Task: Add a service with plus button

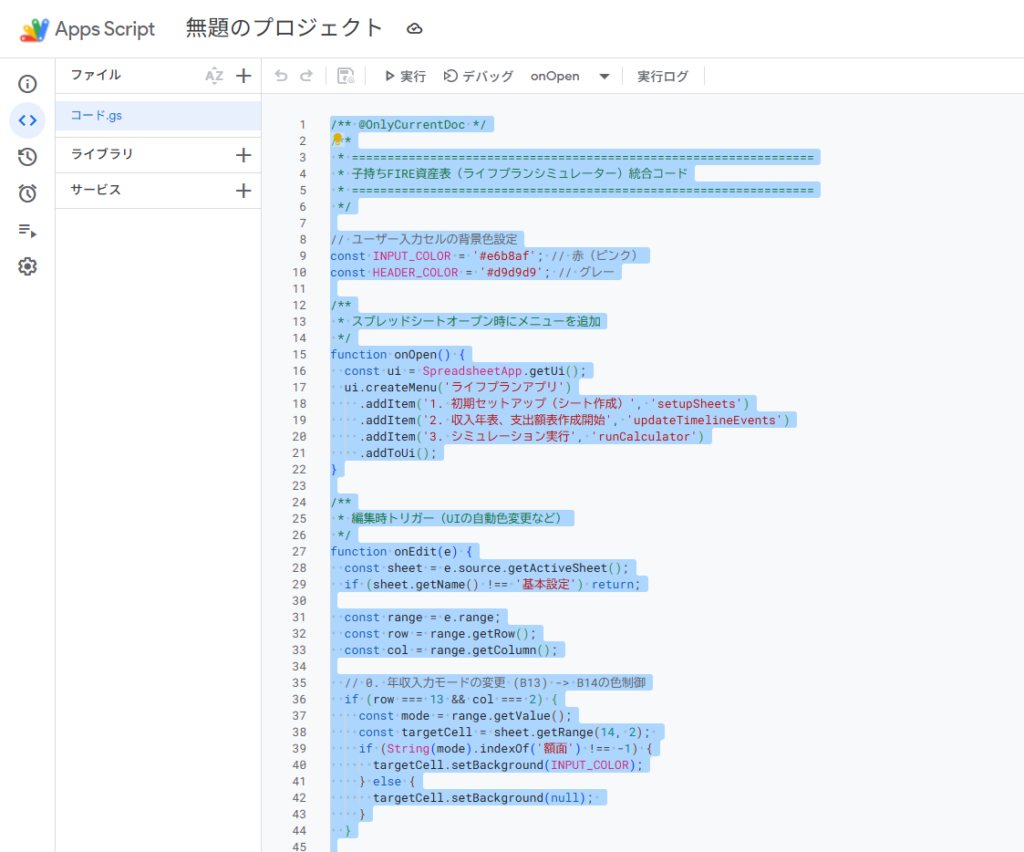Action: pyautogui.click(x=243, y=191)
